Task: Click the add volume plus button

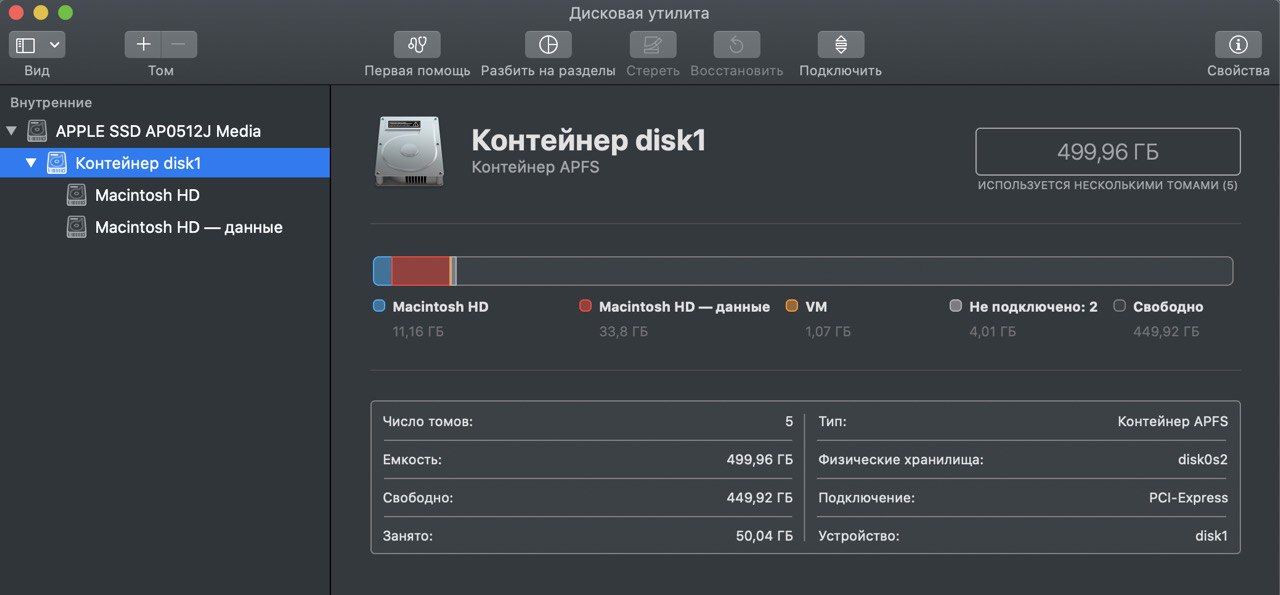Action: coord(143,45)
